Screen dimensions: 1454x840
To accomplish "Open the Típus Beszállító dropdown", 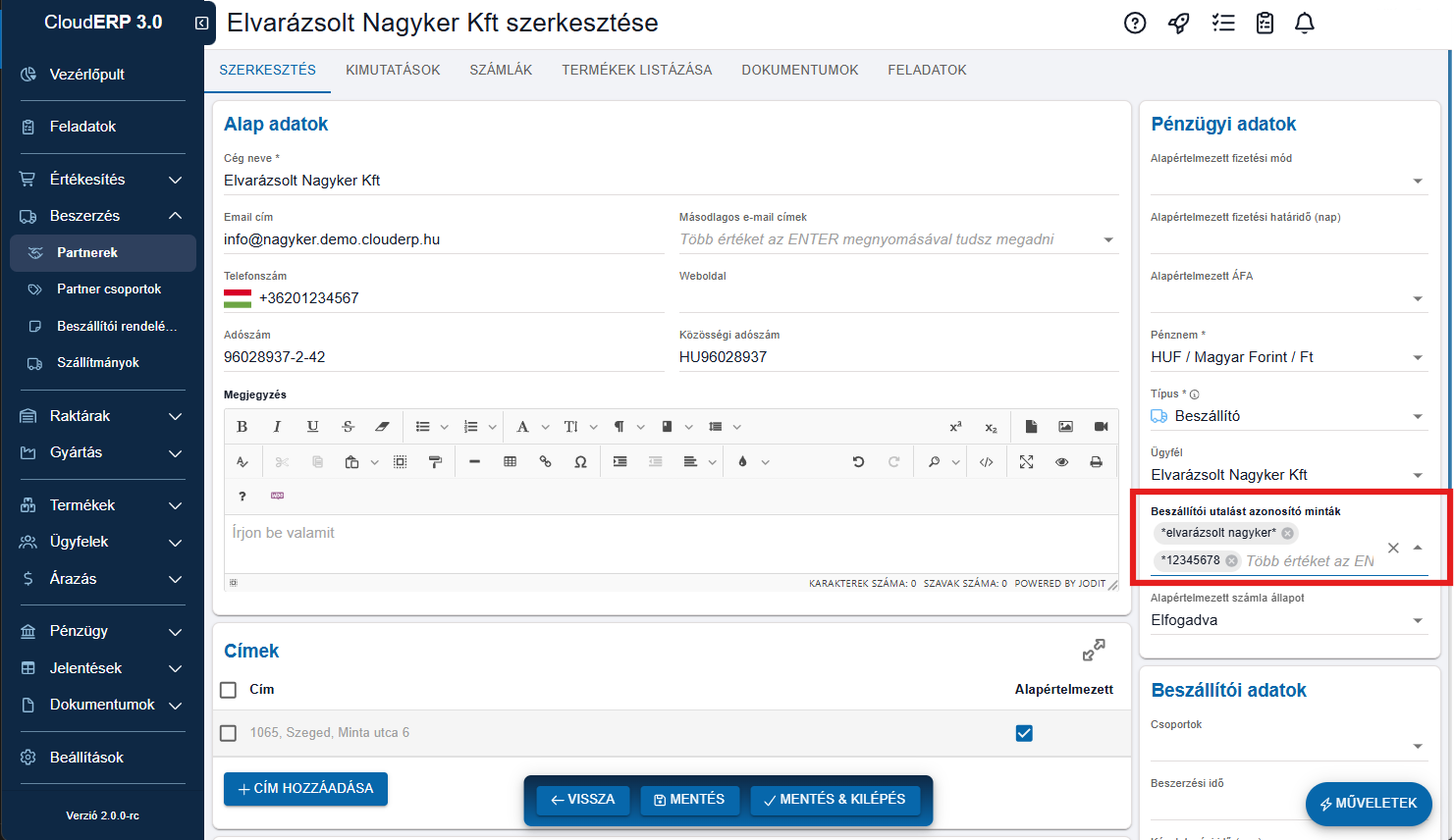I will coord(1417,417).
